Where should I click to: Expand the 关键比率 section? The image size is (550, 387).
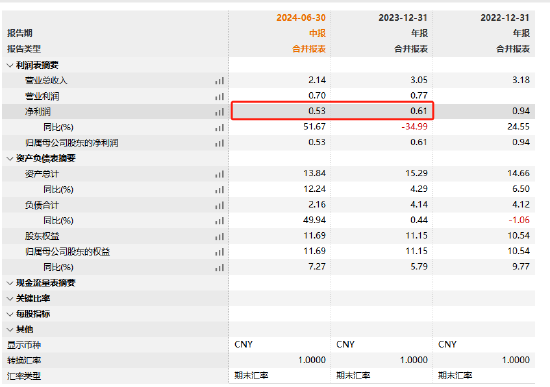[x=10, y=299]
